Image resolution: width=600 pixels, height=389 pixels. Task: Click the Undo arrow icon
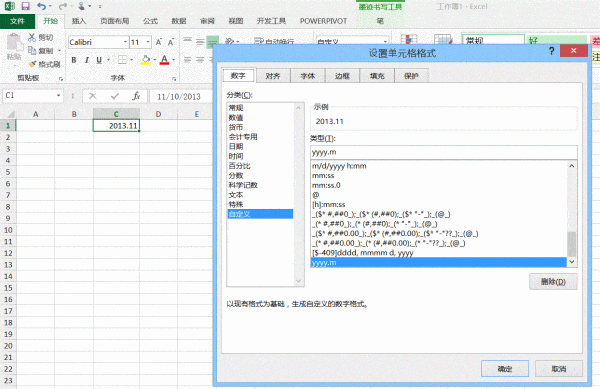[x=41, y=7]
